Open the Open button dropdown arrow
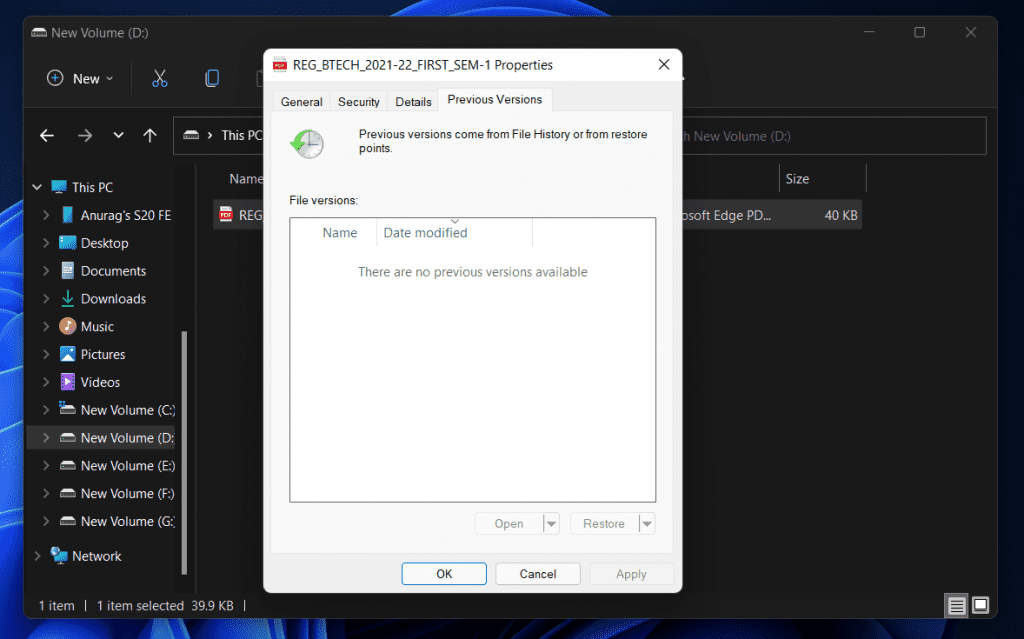 coord(550,523)
